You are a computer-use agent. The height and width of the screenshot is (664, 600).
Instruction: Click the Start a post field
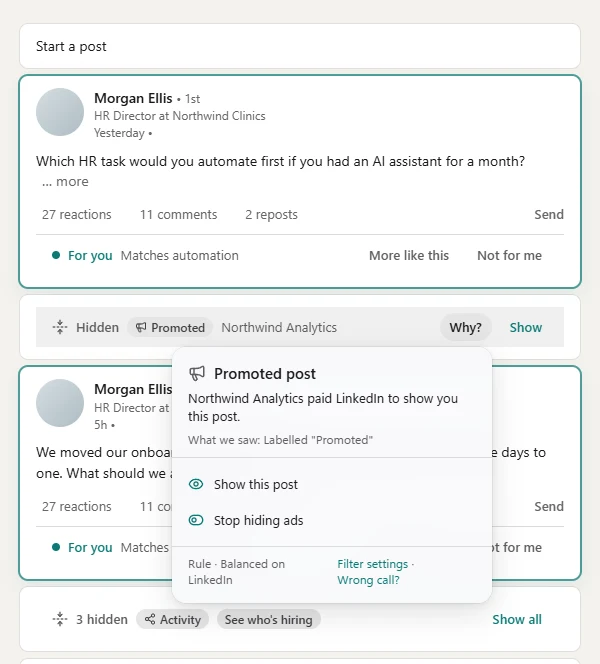tap(300, 46)
